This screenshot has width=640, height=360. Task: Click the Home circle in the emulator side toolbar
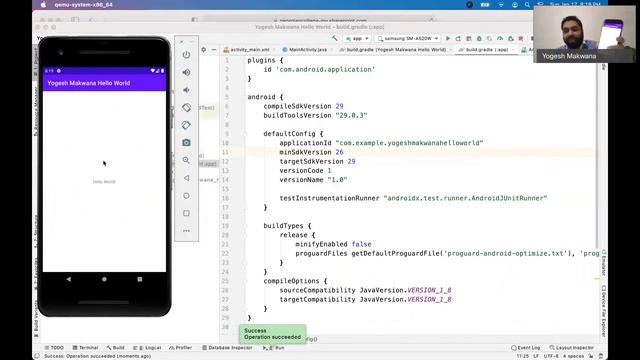click(x=186, y=196)
